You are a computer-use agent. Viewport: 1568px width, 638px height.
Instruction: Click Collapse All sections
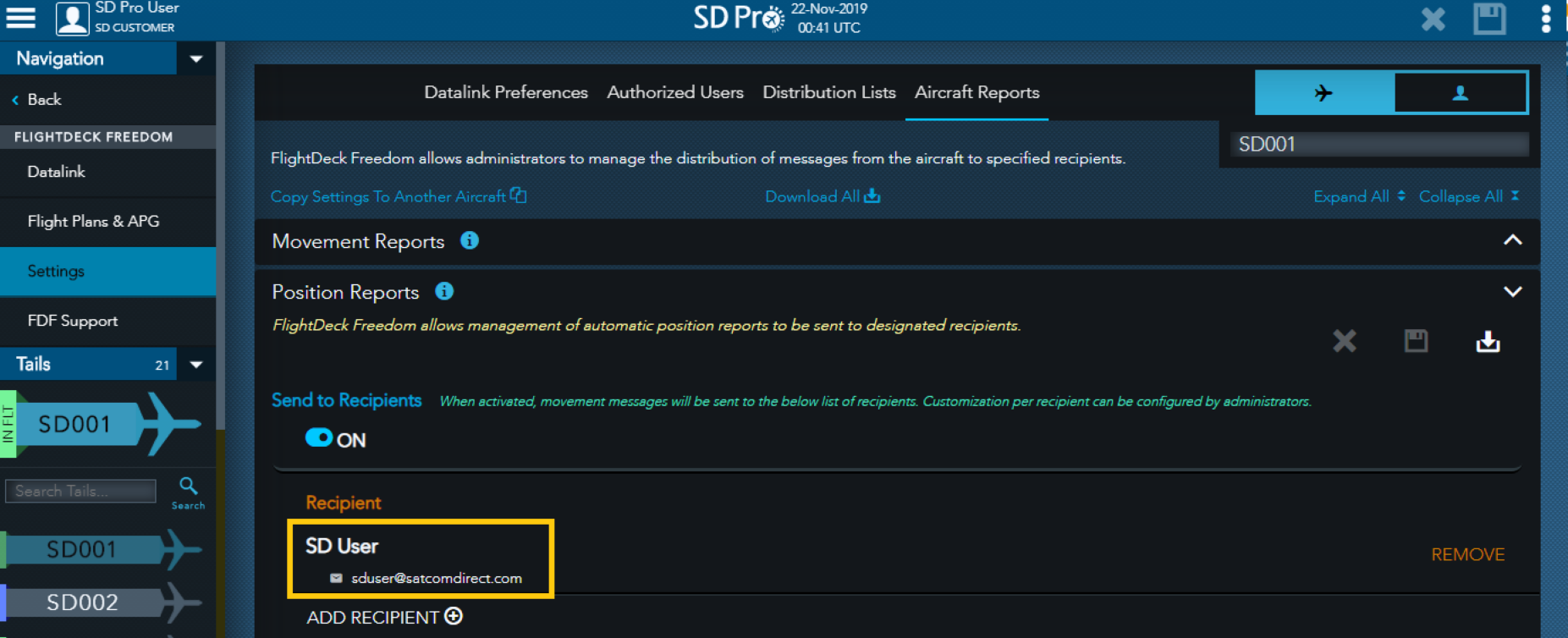coord(1469,196)
